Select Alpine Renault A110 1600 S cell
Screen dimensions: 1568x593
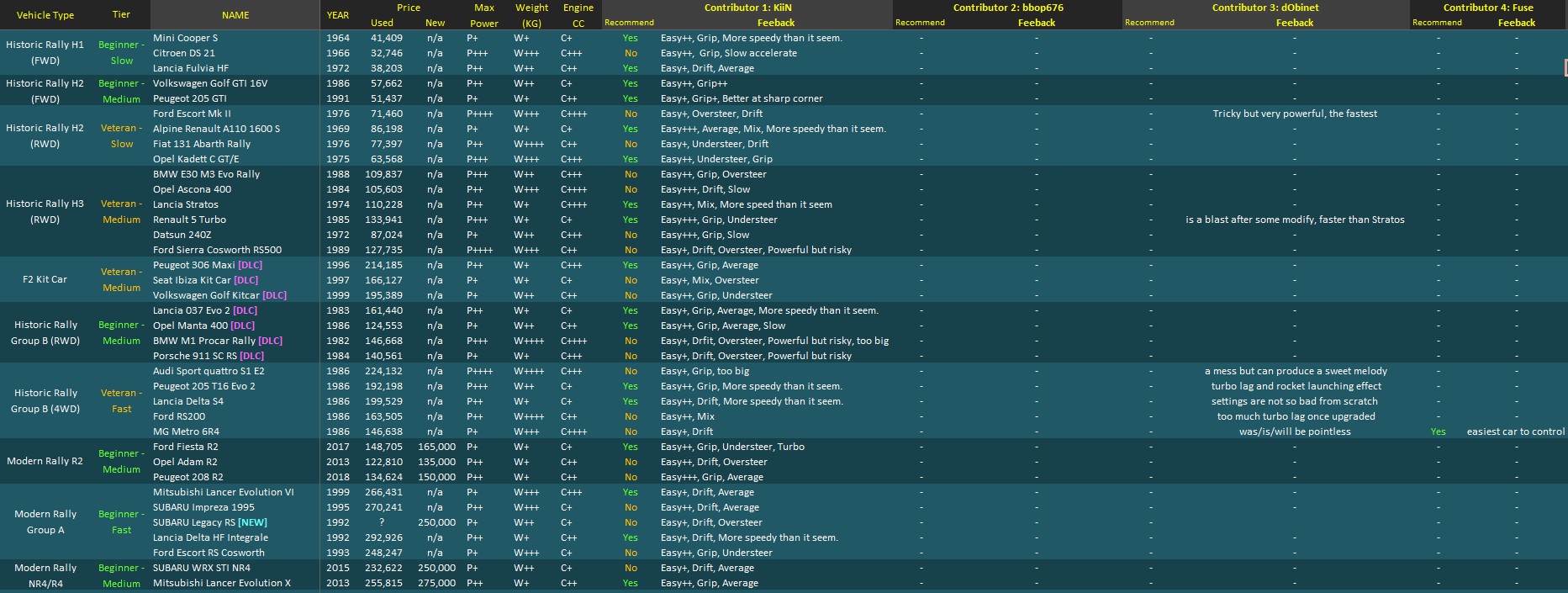coord(235,129)
